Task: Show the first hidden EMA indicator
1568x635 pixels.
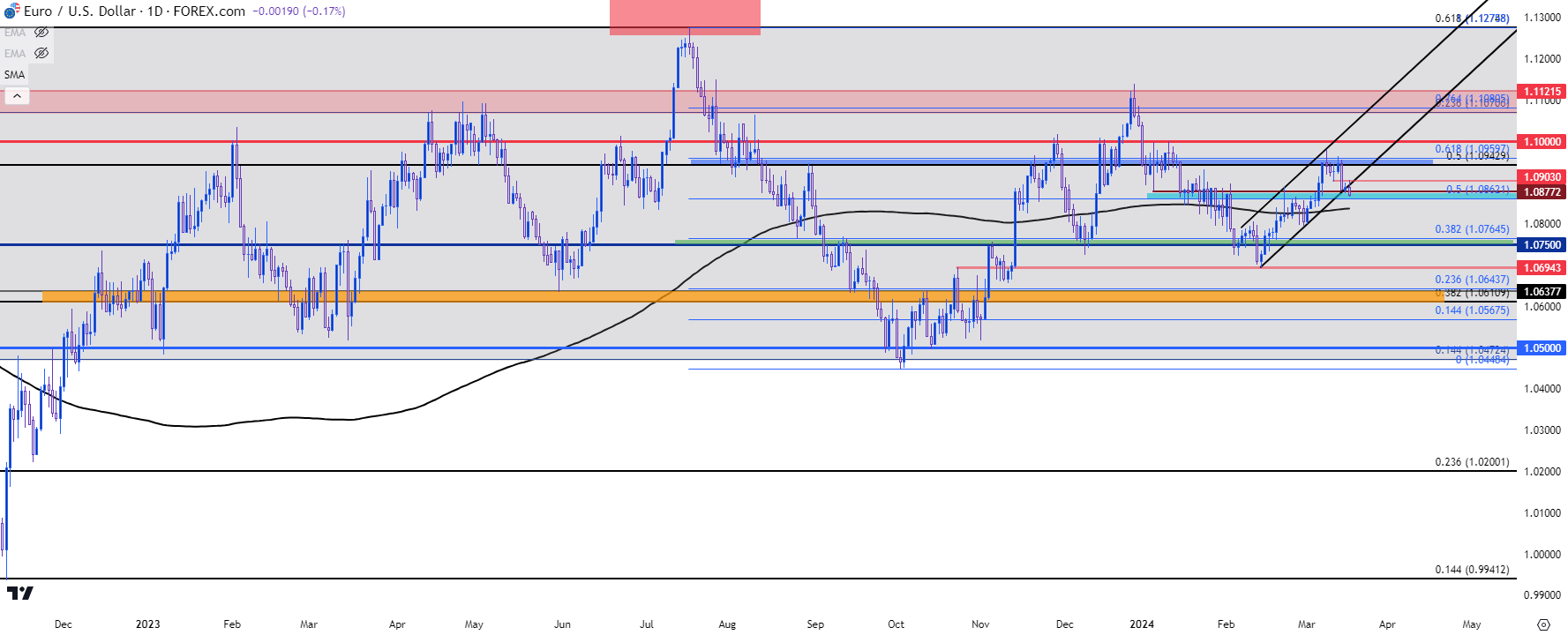Action: click(41, 33)
